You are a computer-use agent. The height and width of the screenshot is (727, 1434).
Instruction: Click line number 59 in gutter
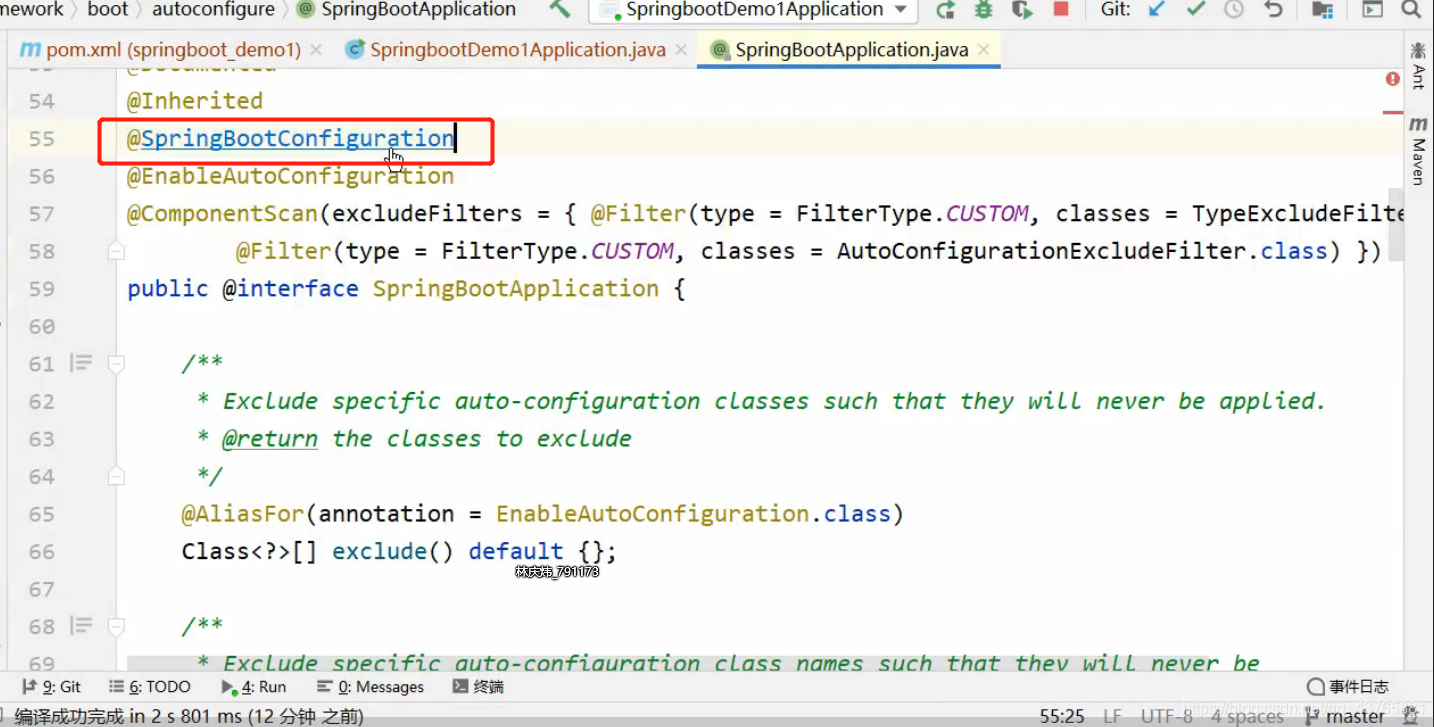41,289
